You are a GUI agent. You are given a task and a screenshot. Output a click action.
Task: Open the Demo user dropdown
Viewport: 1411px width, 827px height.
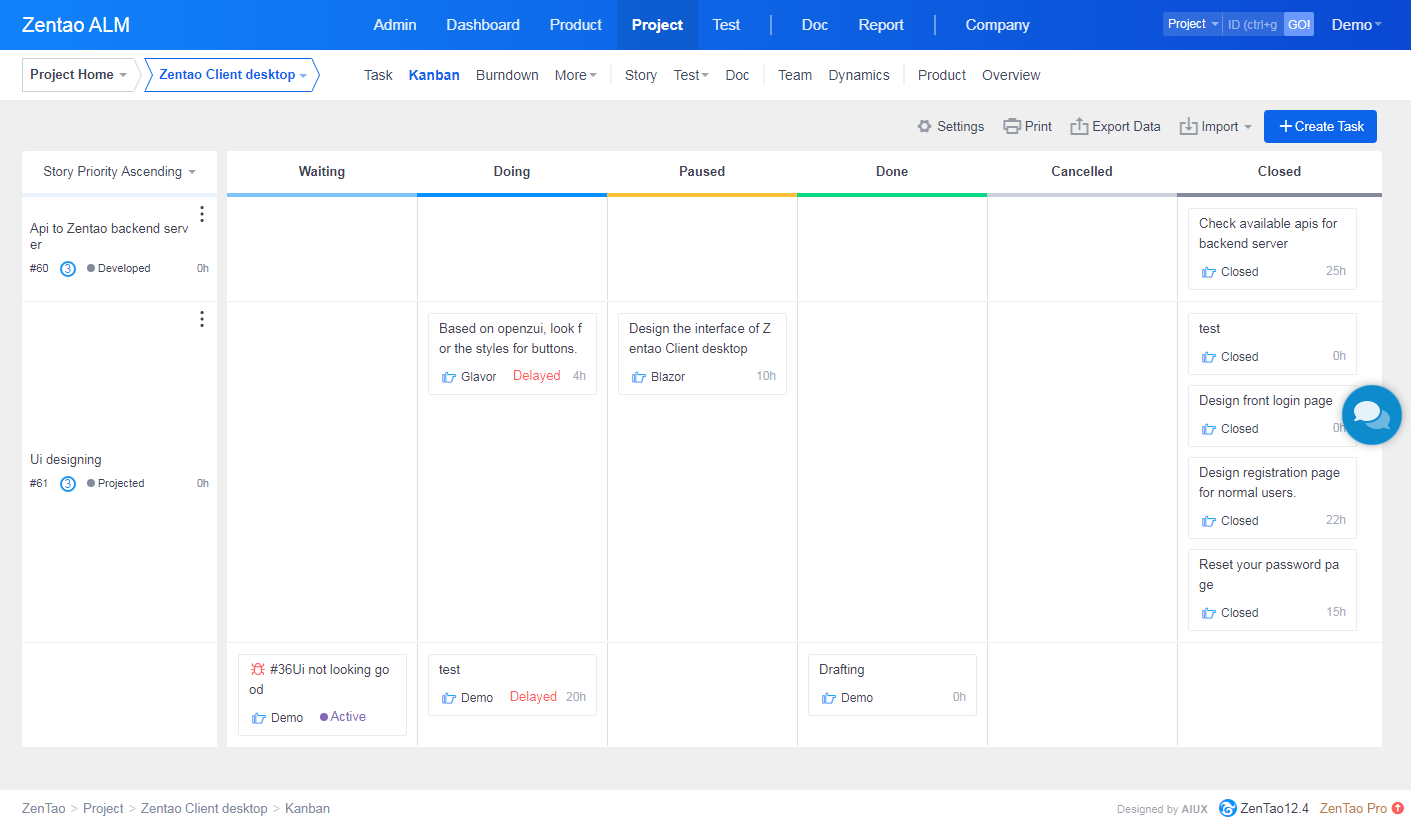pyautogui.click(x=1356, y=25)
